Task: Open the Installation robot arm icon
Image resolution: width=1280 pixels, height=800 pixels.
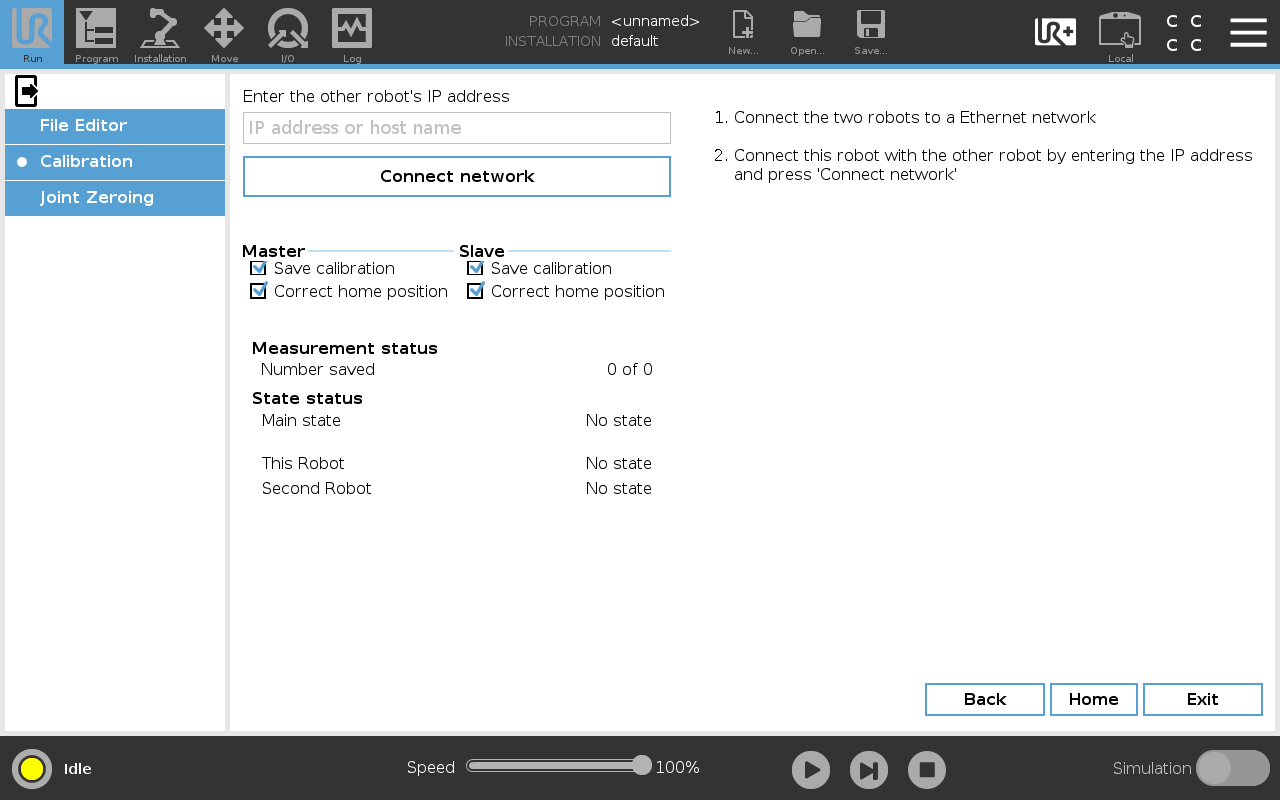Action: [160, 29]
